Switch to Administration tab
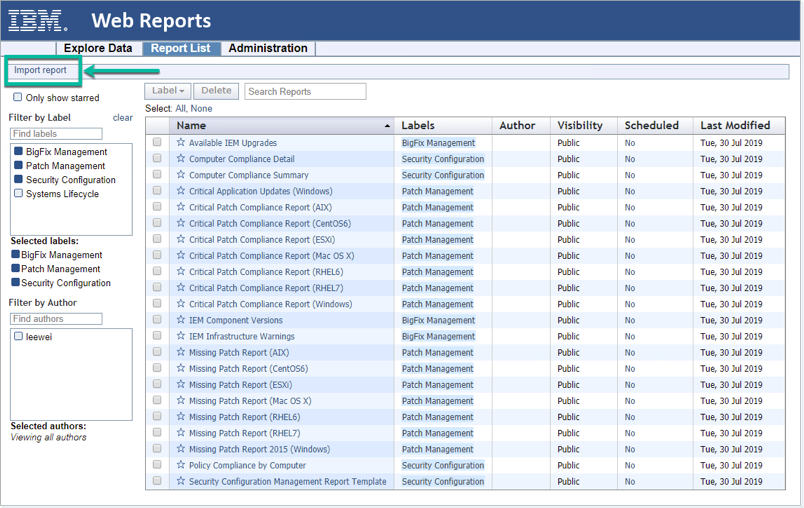This screenshot has height=508, width=804. 268,48
